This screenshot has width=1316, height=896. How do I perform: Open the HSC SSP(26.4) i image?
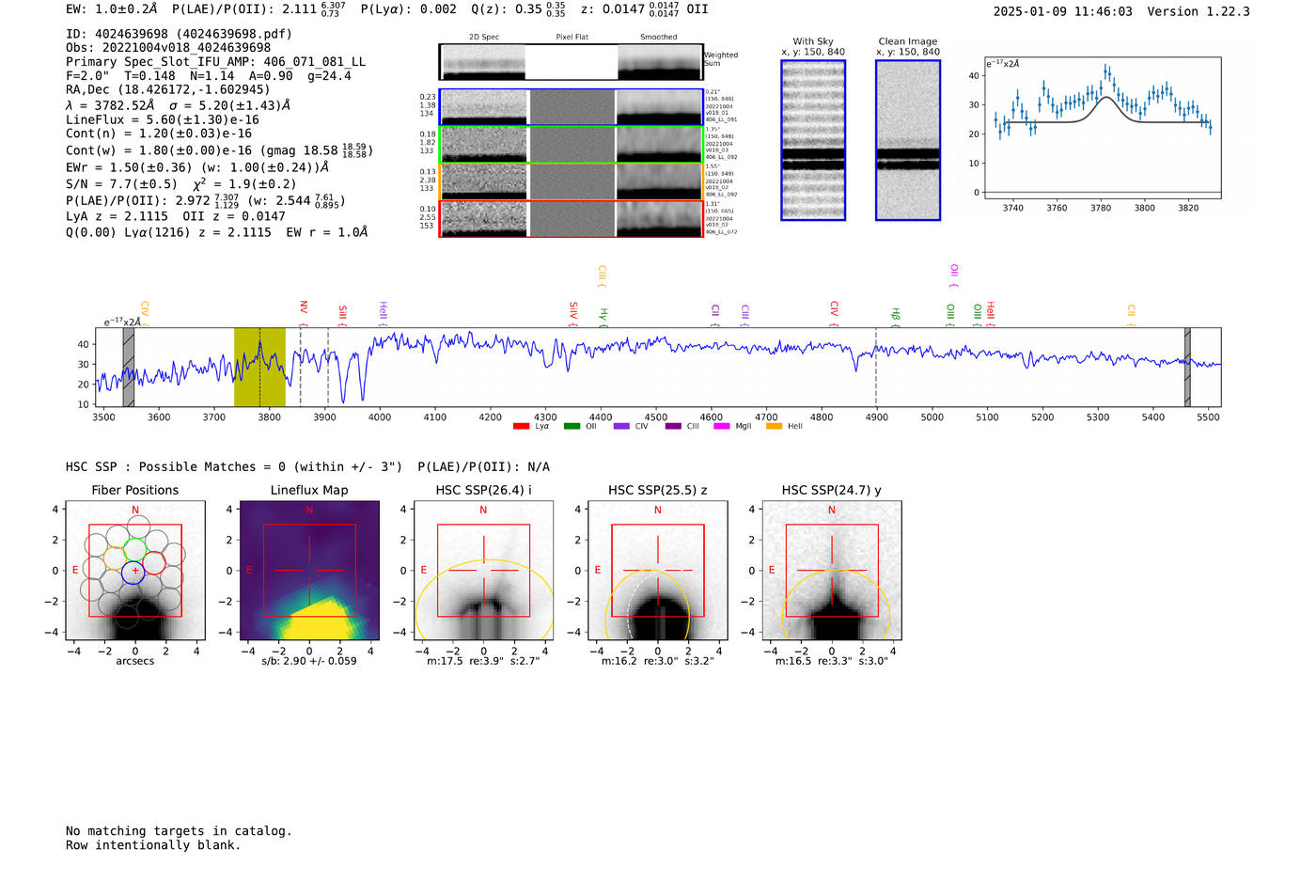483,571
